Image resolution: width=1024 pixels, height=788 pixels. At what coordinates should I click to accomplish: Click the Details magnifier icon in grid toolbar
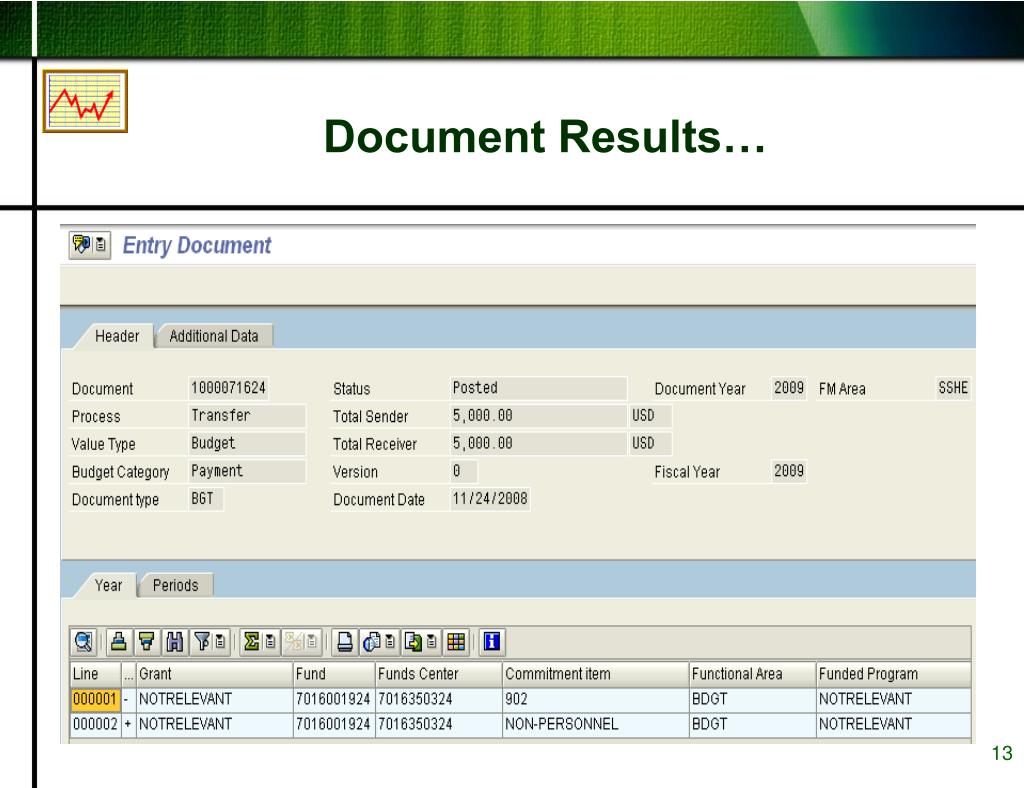coord(83,641)
